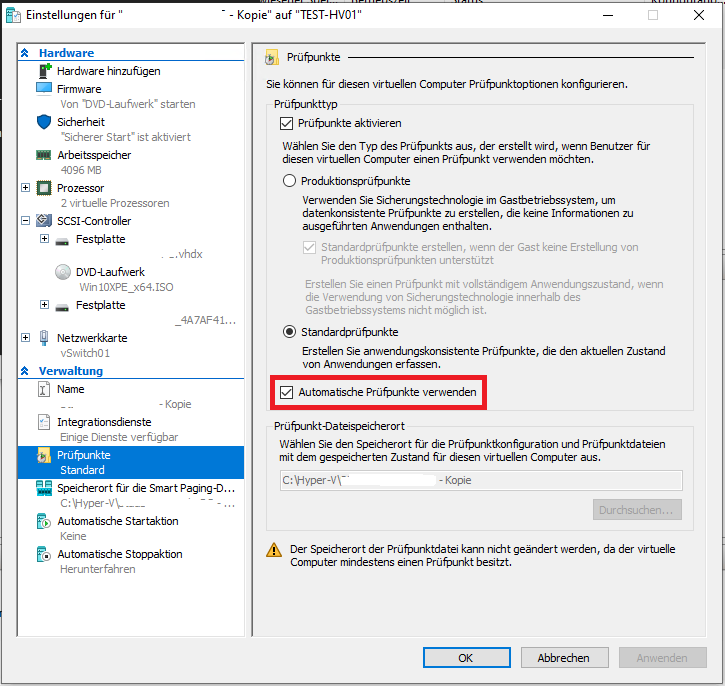This screenshot has width=725, height=686.
Task: Click the Netzwerkkarte adapter icon
Action: 44,338
